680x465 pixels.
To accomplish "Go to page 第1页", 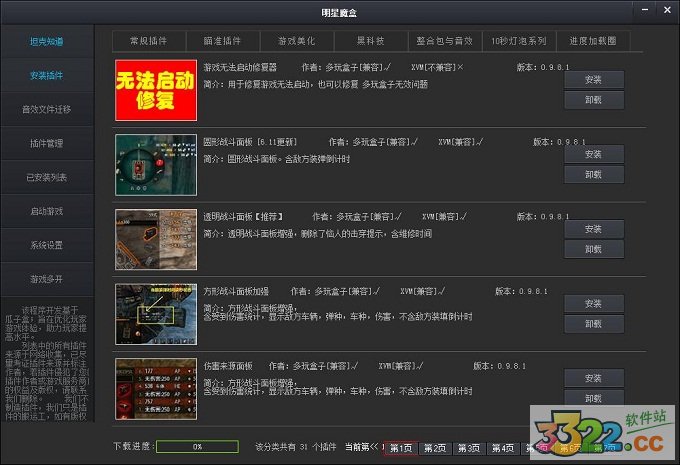I will [401, 448].
